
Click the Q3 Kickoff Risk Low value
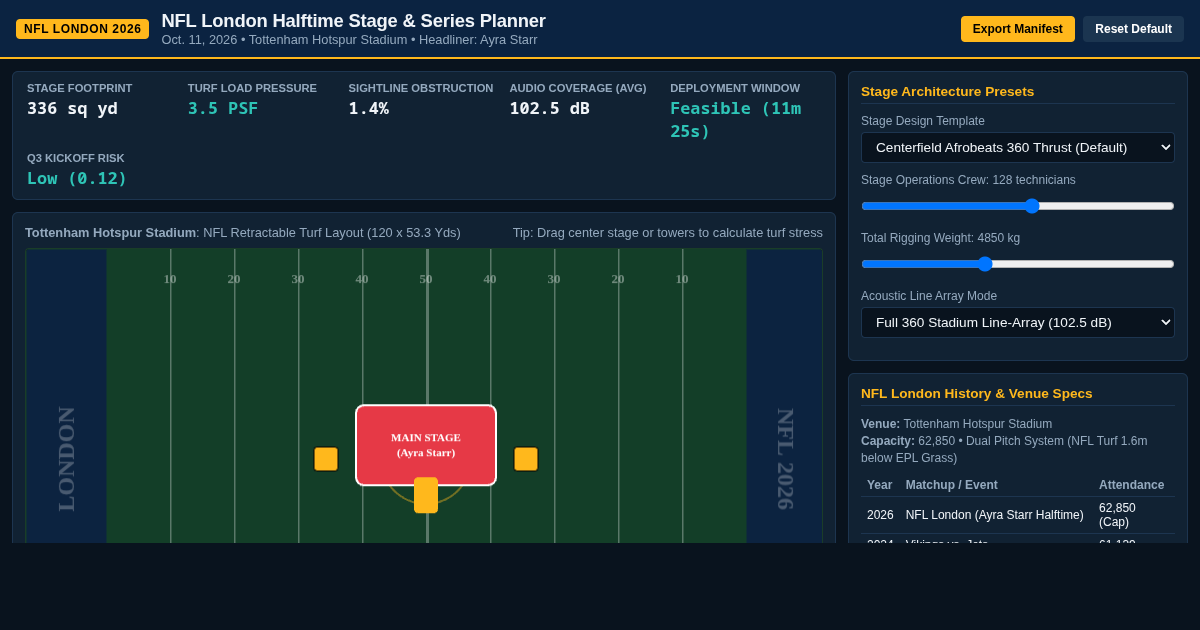click(x=77, y=178)
